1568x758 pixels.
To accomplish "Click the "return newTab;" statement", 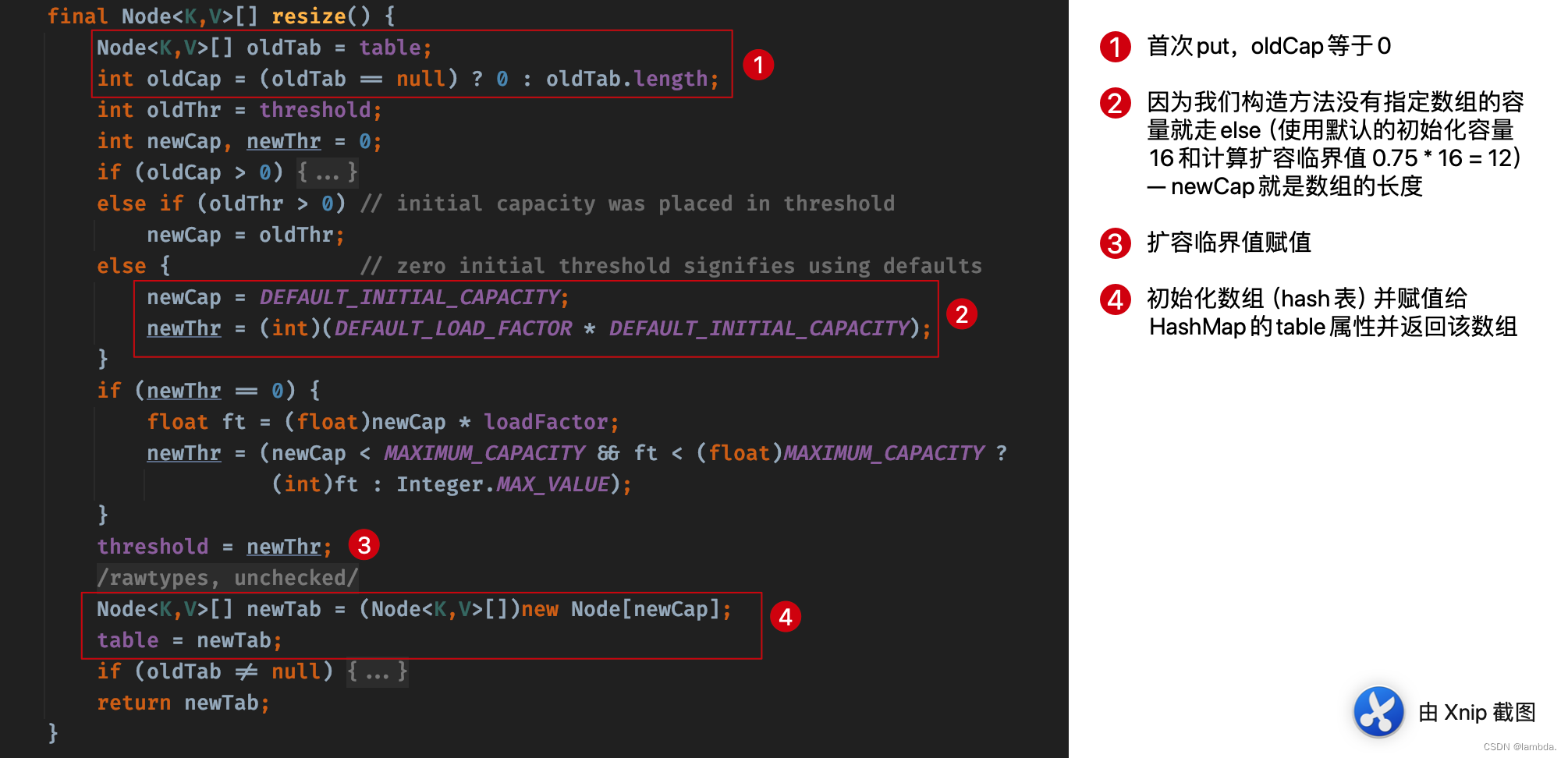I will point(183,703).
